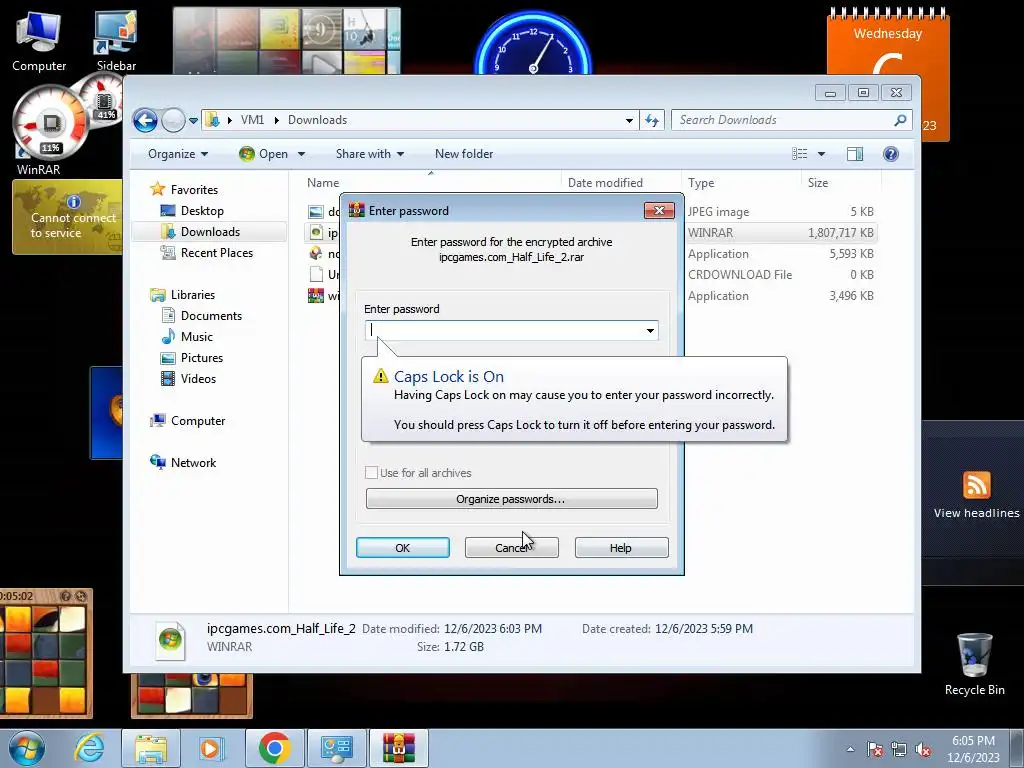
Task: Open Organize passwords button
Action: tap(511, 498)
